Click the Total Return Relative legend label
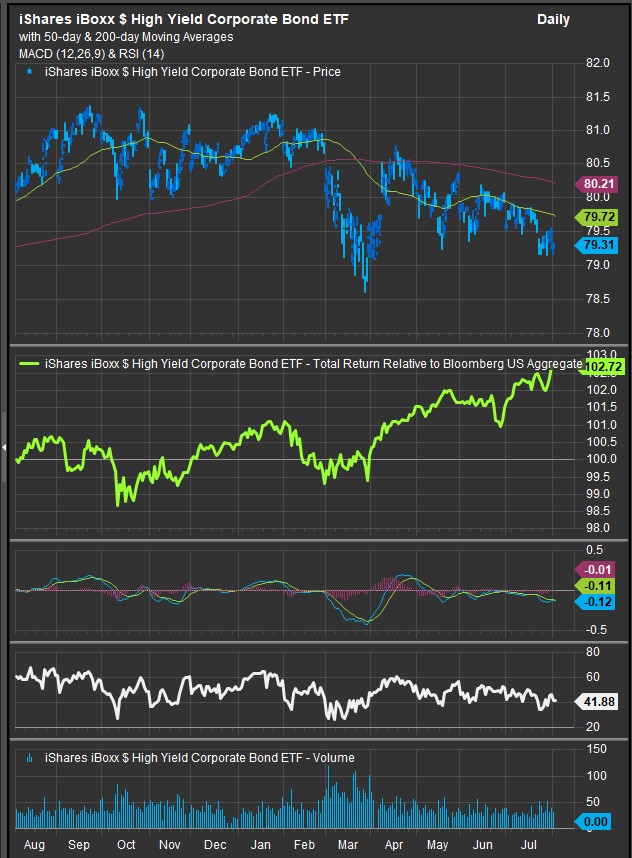 tap(314, 364)
